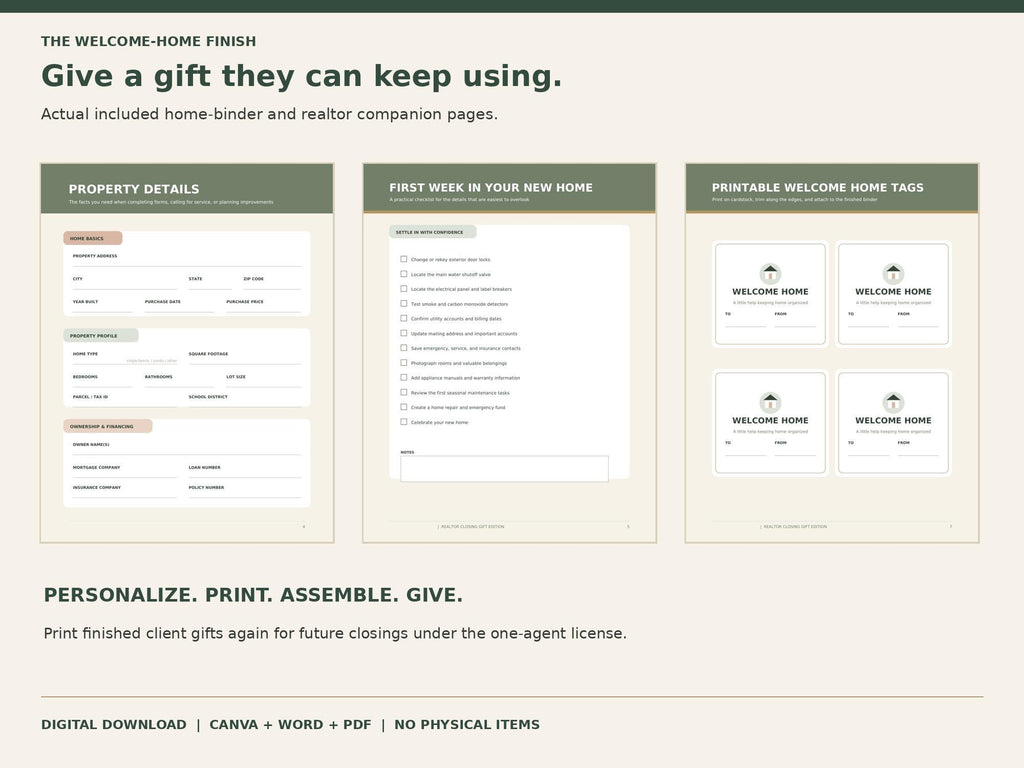Click the 'Year Built' field label
The width and height of the screenshot is (1024, 768).
point(86,302)
